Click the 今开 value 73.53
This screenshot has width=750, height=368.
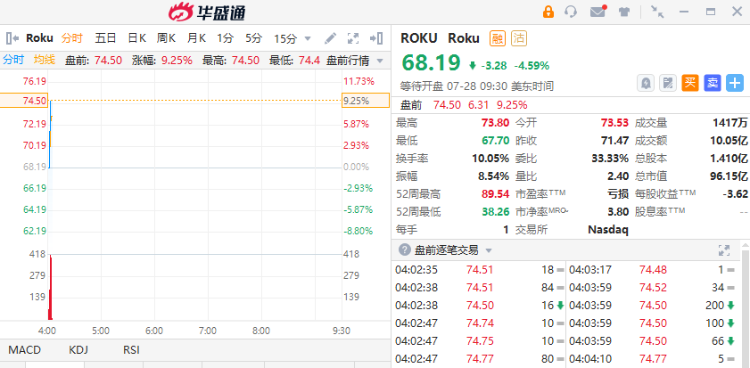615,123
